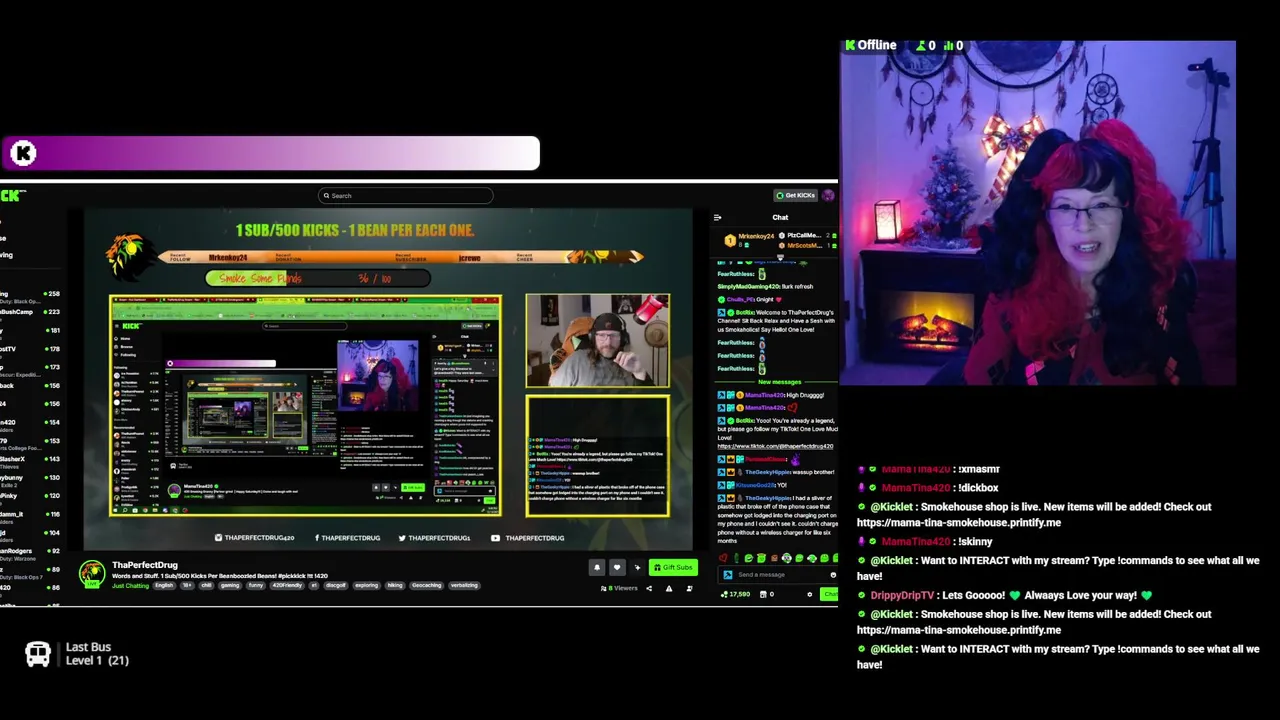Click the 420Friendly tag
This screenshot has height=720, width=1280.
click(x=287, y=585)
